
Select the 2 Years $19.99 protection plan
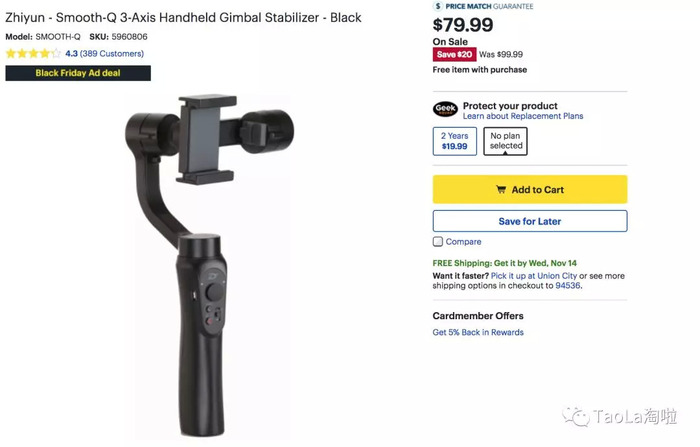454,141
